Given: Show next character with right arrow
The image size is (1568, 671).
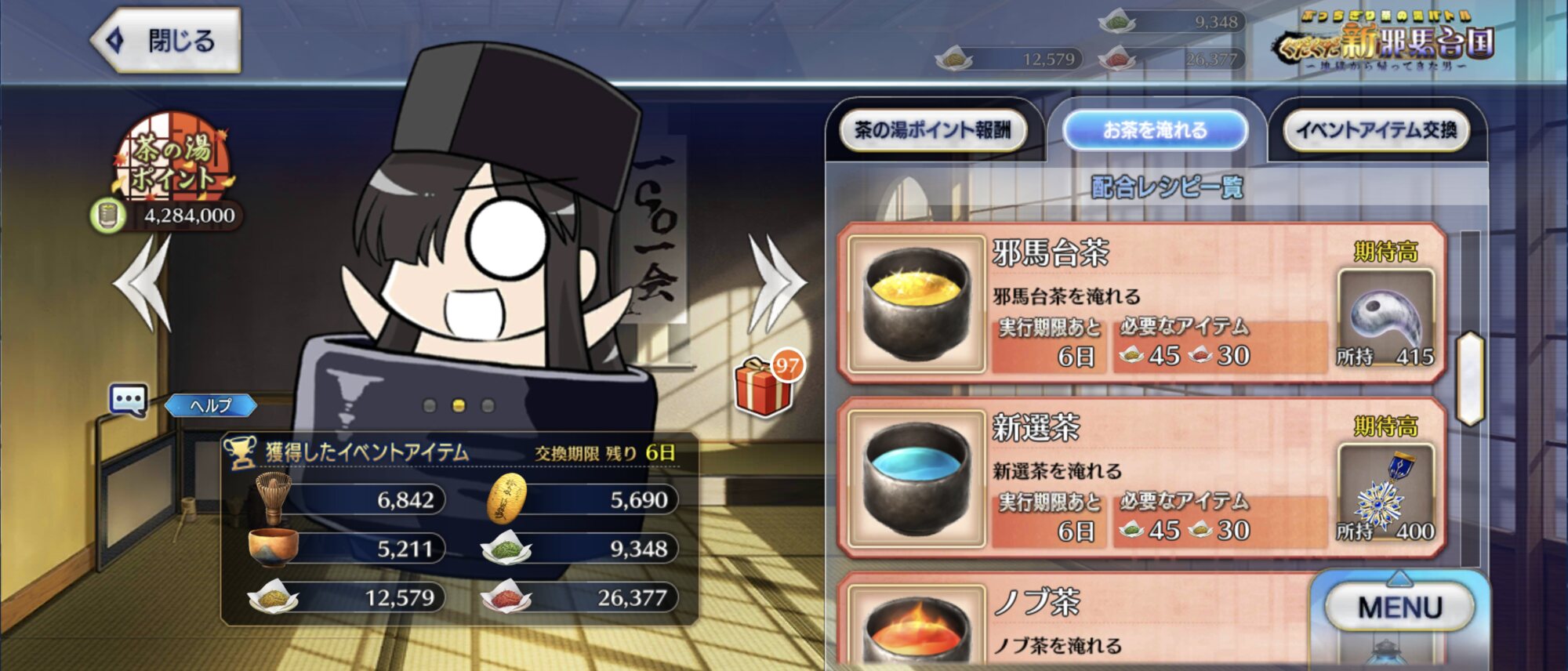Looking at the screenshot, I should coord(776,284).
